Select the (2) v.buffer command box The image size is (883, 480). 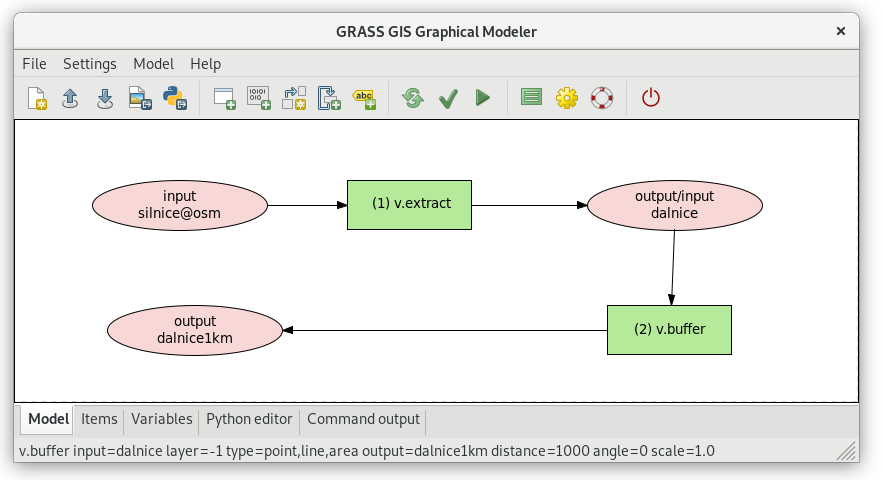pyautogui.click(x=670, y=330)
